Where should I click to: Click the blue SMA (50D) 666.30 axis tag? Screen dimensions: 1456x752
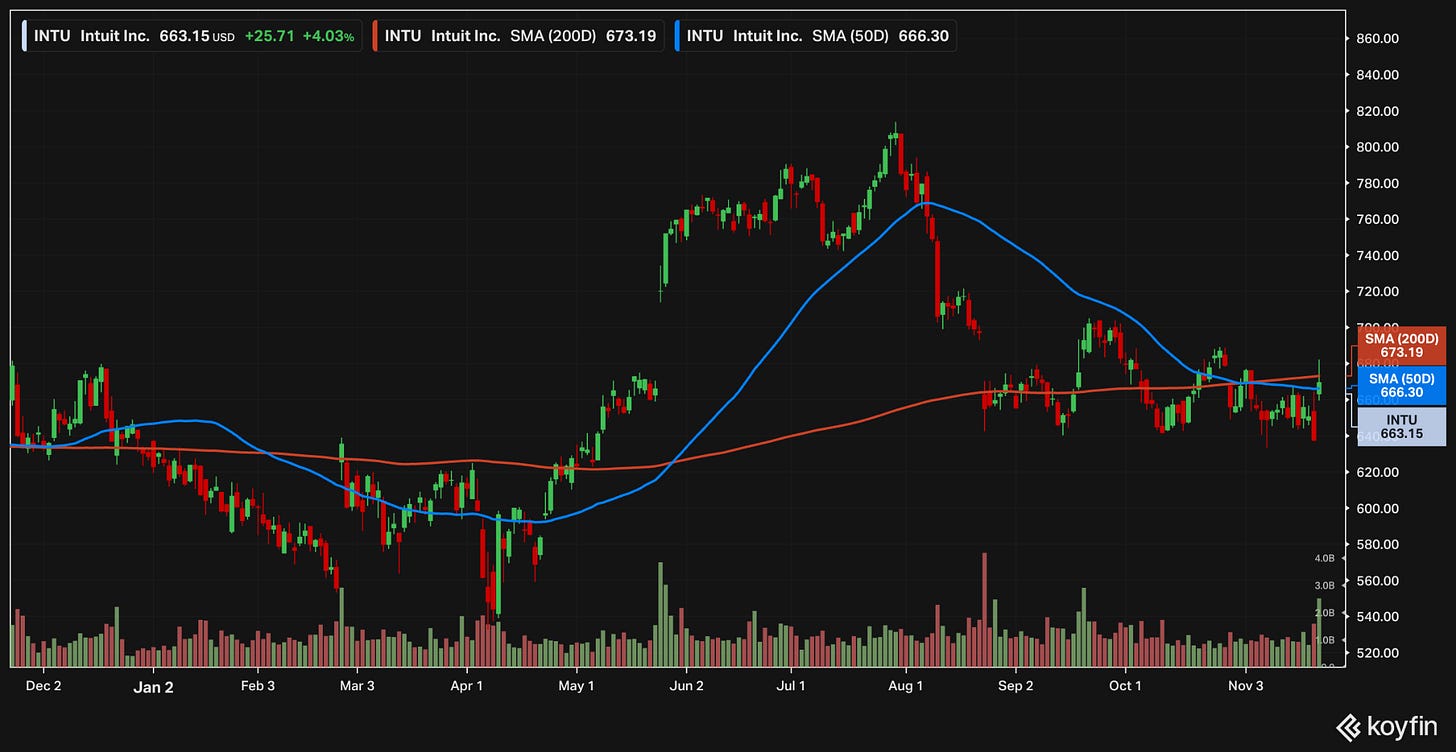[1400, 386]
